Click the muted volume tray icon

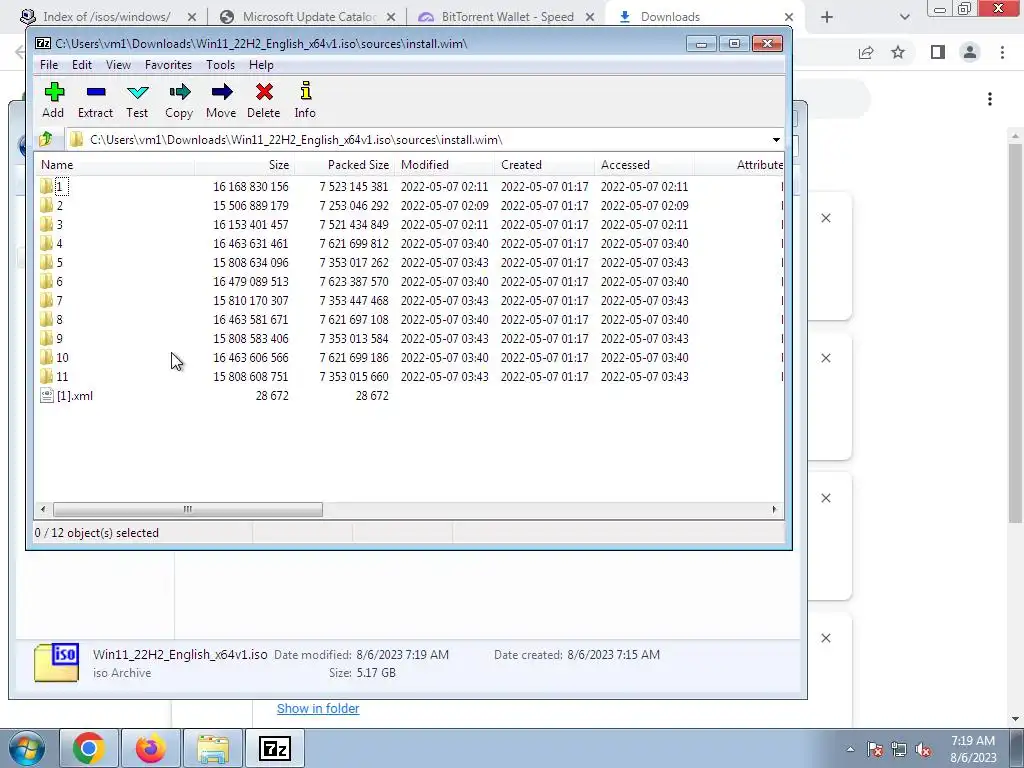[923, 749]
